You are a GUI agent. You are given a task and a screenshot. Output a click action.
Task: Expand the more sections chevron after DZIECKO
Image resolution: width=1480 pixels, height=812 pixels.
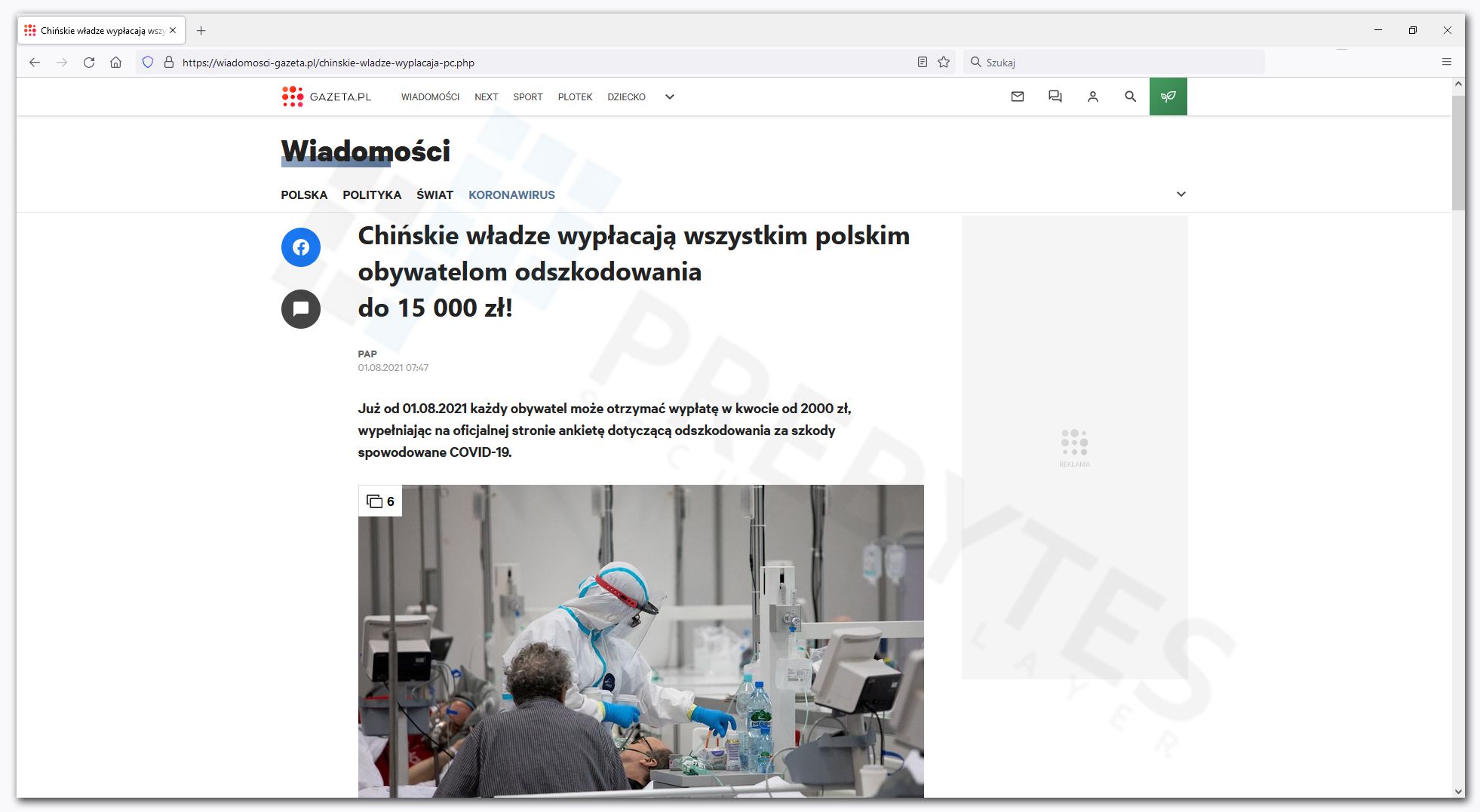669,97
